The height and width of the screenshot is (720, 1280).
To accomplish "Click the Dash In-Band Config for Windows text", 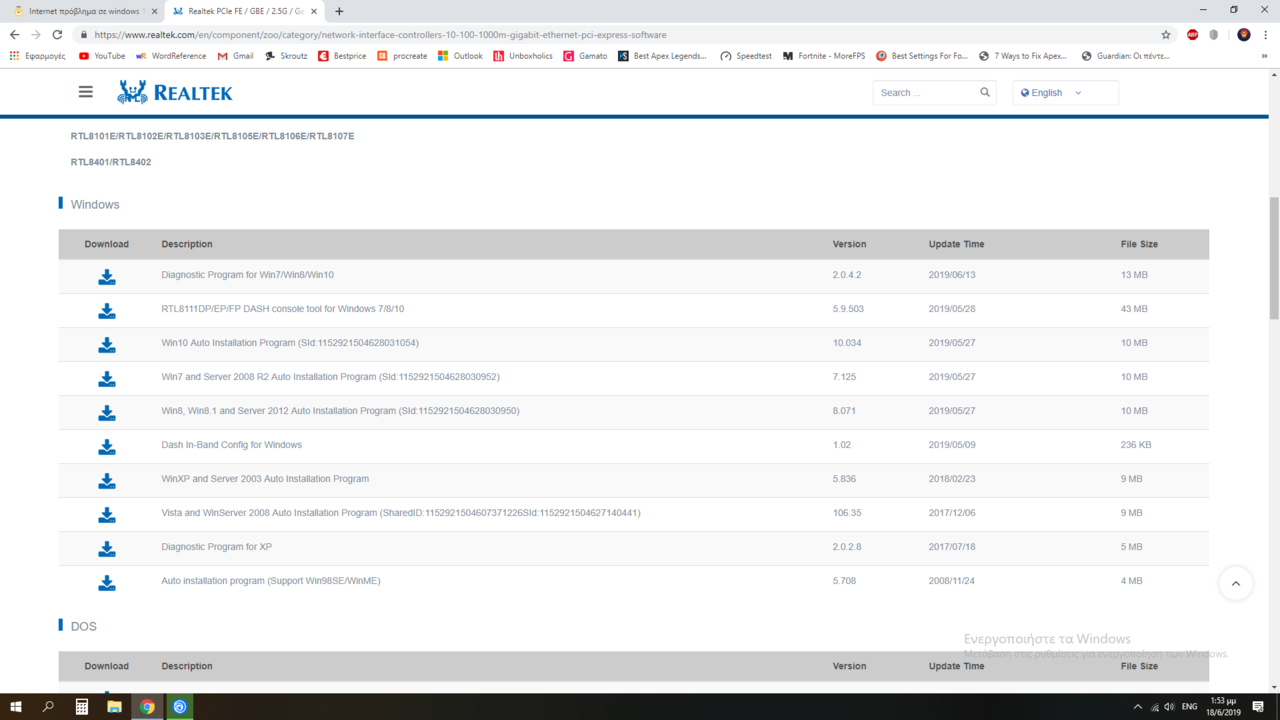I will click(232, 445).
